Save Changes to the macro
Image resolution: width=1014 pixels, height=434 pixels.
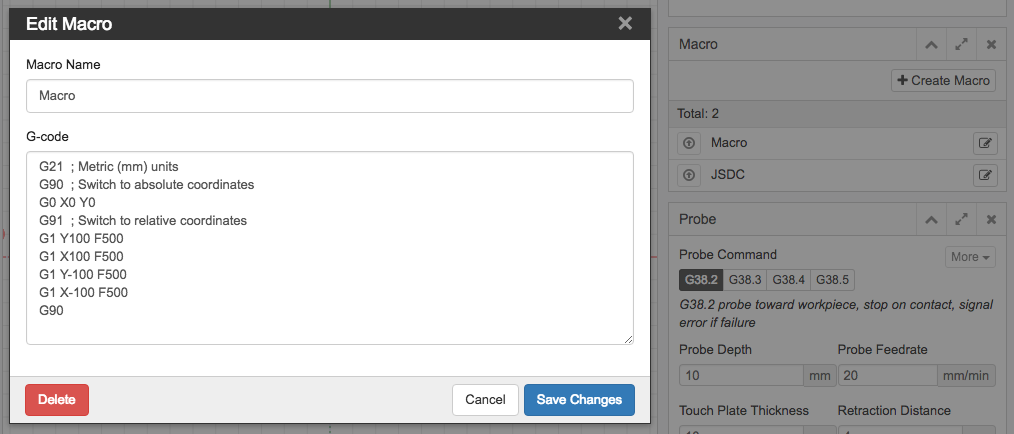pos(579,400)
